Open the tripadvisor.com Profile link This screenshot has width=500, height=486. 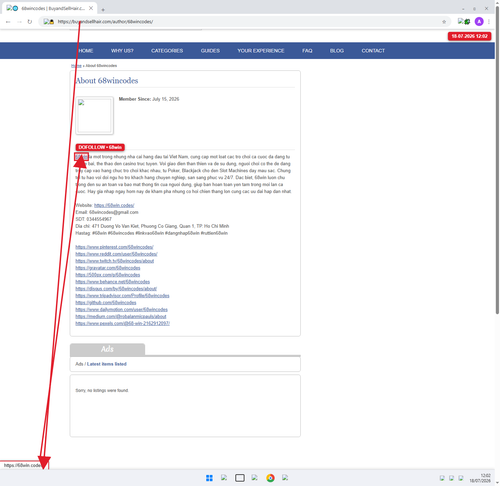click(x=122, y=296)
